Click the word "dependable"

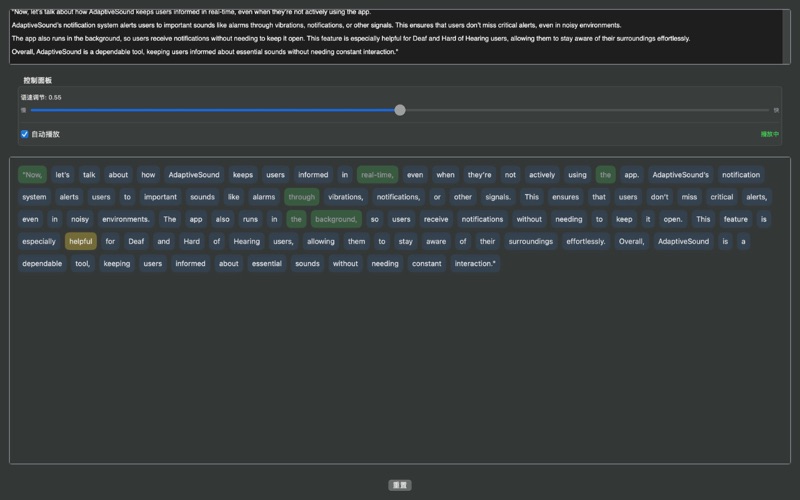pos(42,263)
